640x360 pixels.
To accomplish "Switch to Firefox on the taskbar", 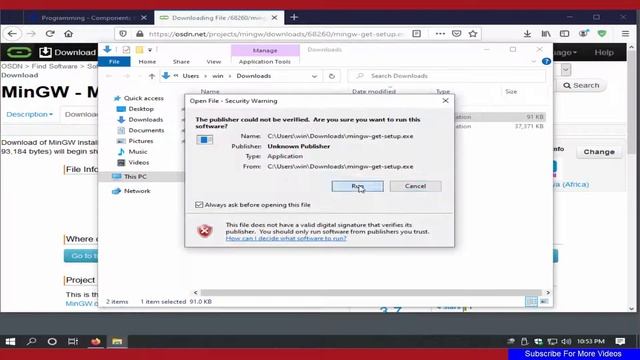I will [x=96, y=342].
